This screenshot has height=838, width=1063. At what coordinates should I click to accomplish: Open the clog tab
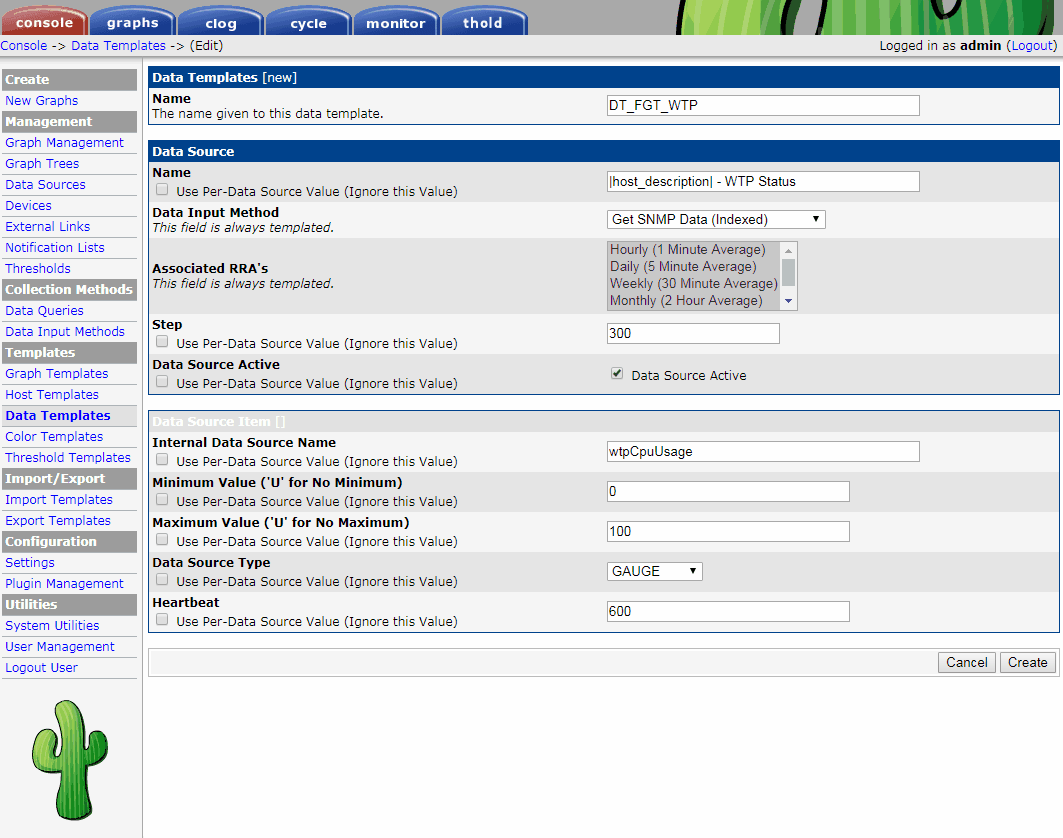pyautogui.click(x=219, y=21)
